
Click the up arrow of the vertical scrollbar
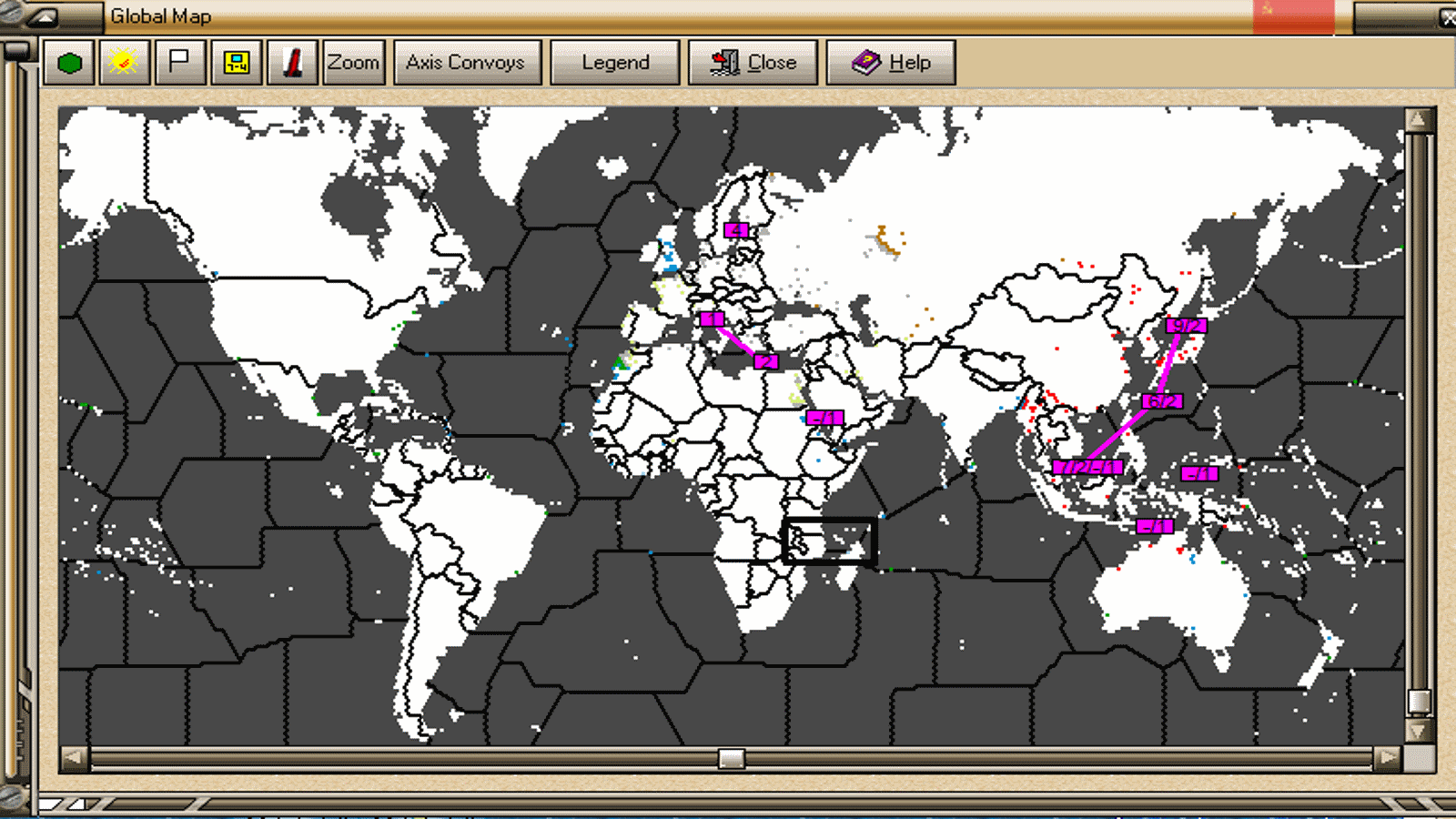(x=1418, y=120)
